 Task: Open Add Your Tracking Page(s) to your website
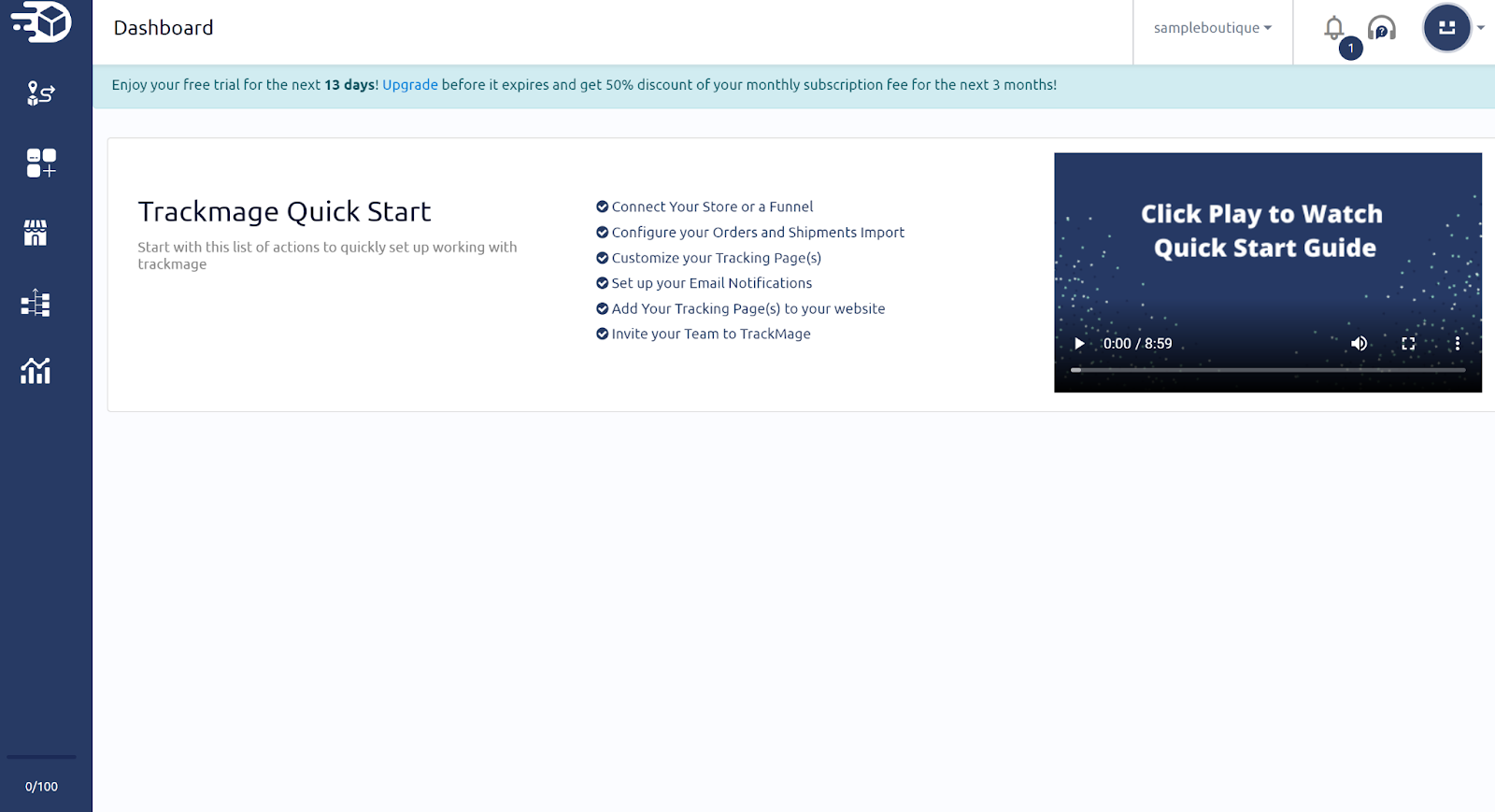(748, 308)
